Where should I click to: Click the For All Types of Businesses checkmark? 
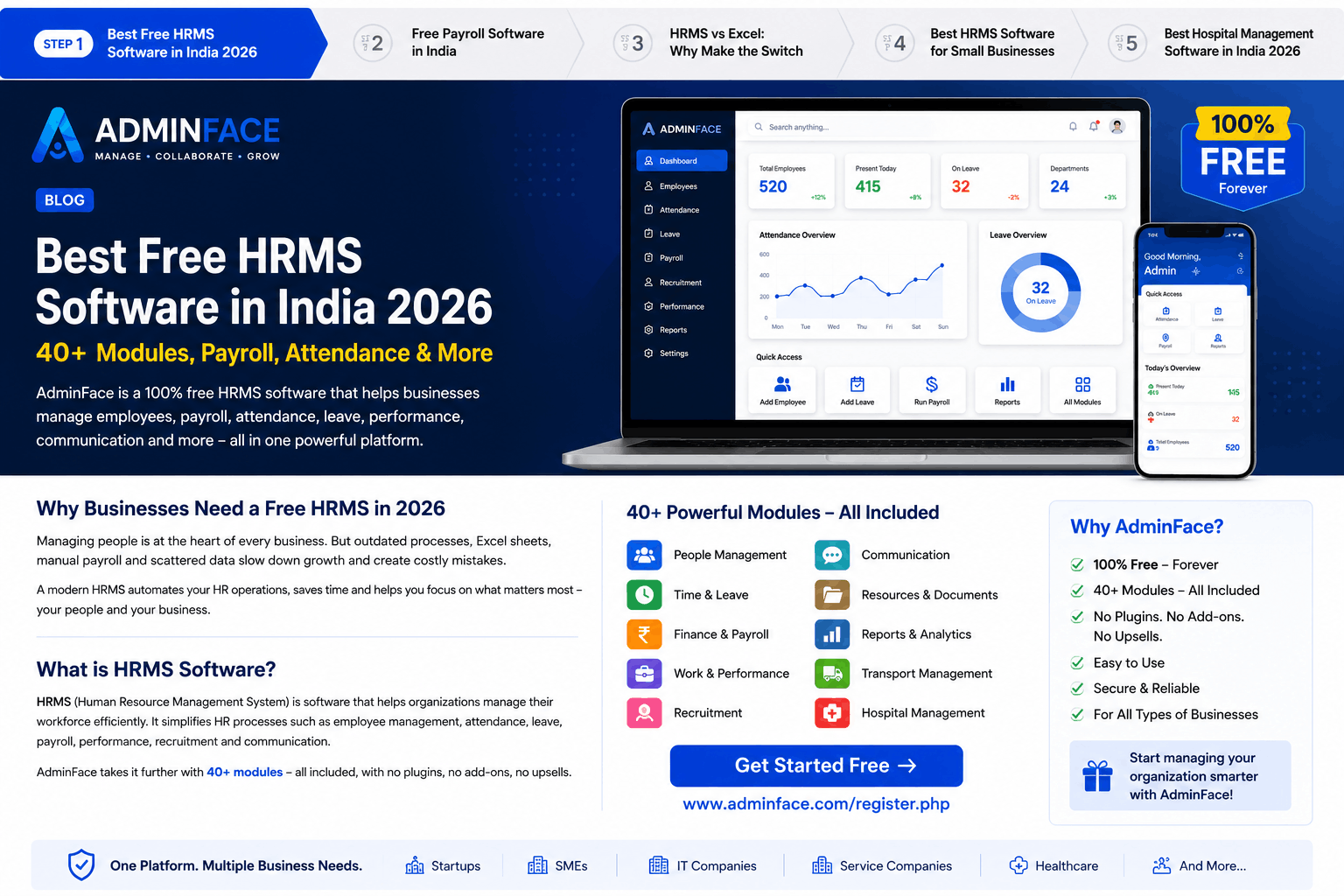click(x=1078, y=715)
